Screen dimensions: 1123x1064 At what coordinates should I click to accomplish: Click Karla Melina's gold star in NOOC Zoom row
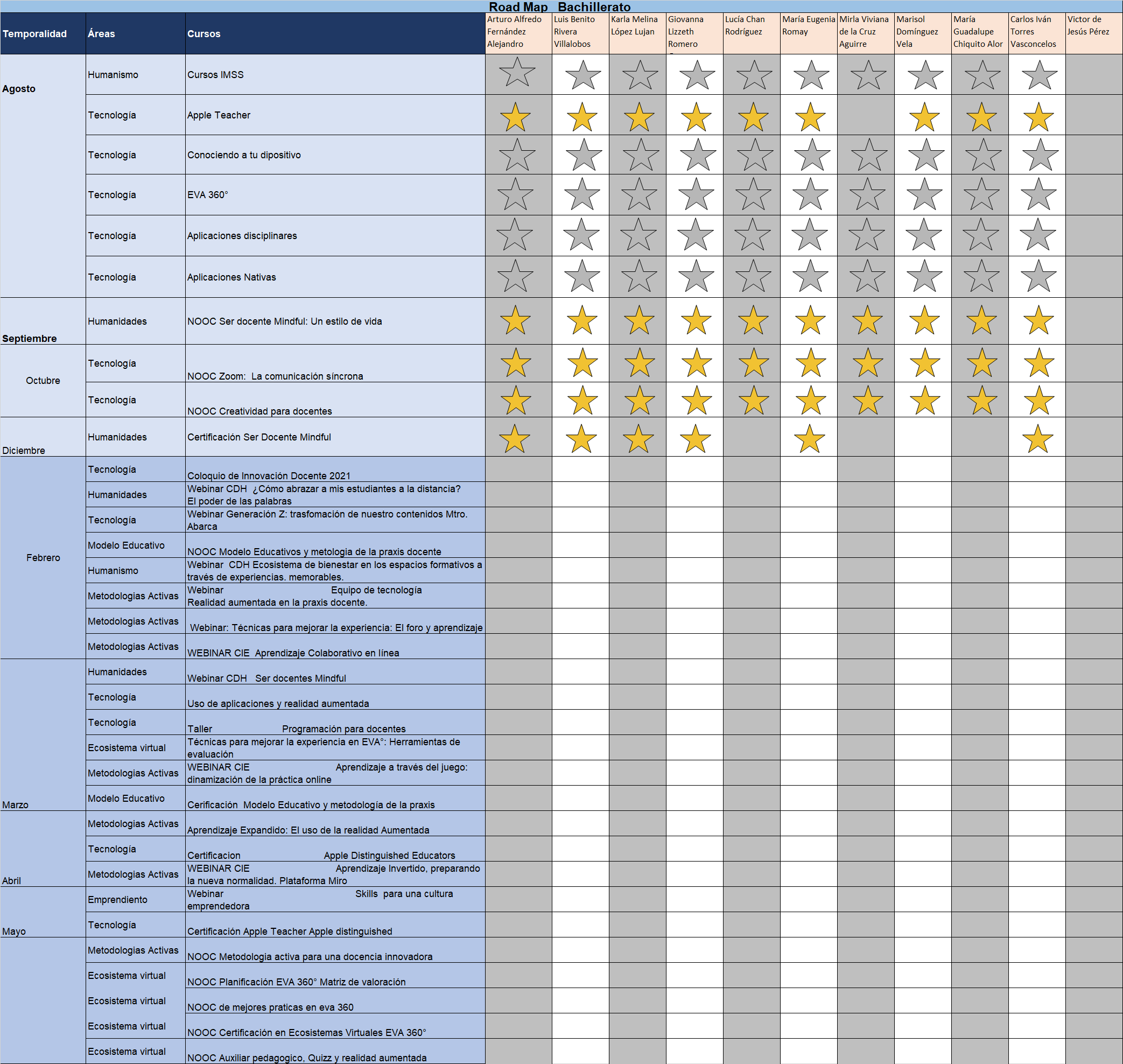(639, 362)
